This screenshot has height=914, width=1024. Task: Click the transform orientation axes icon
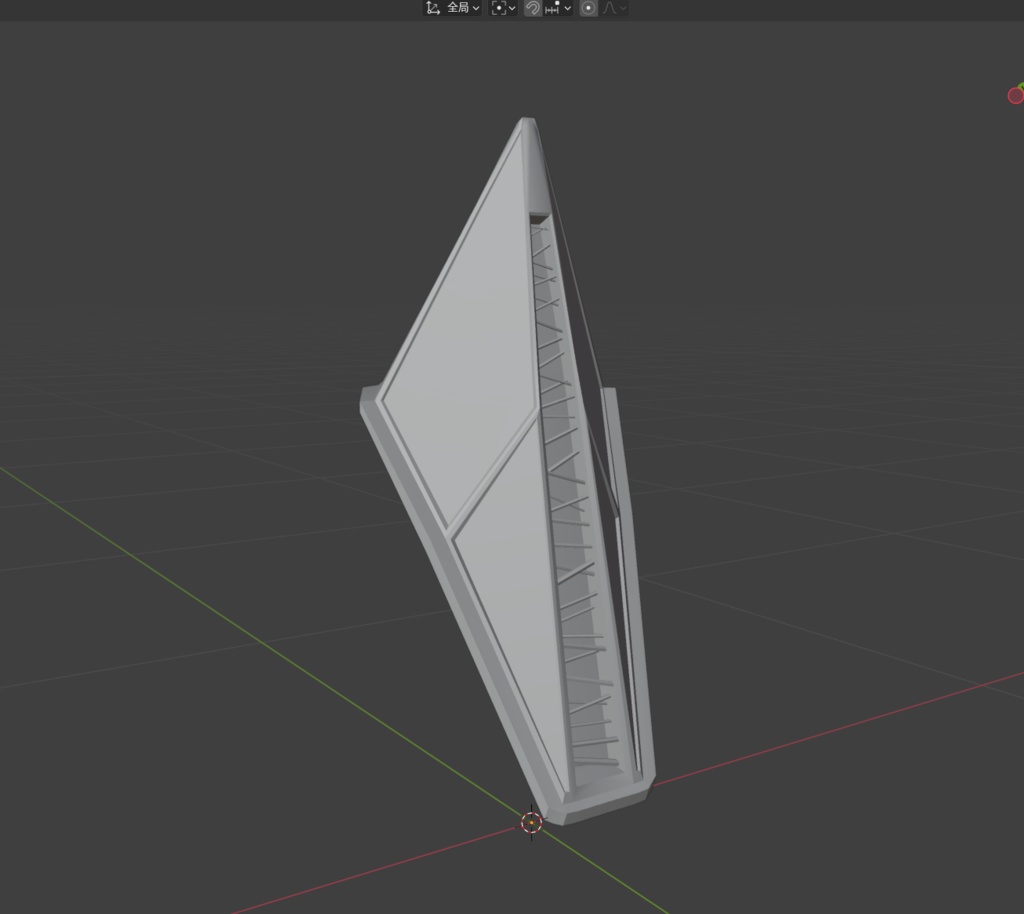pos(433,8)
